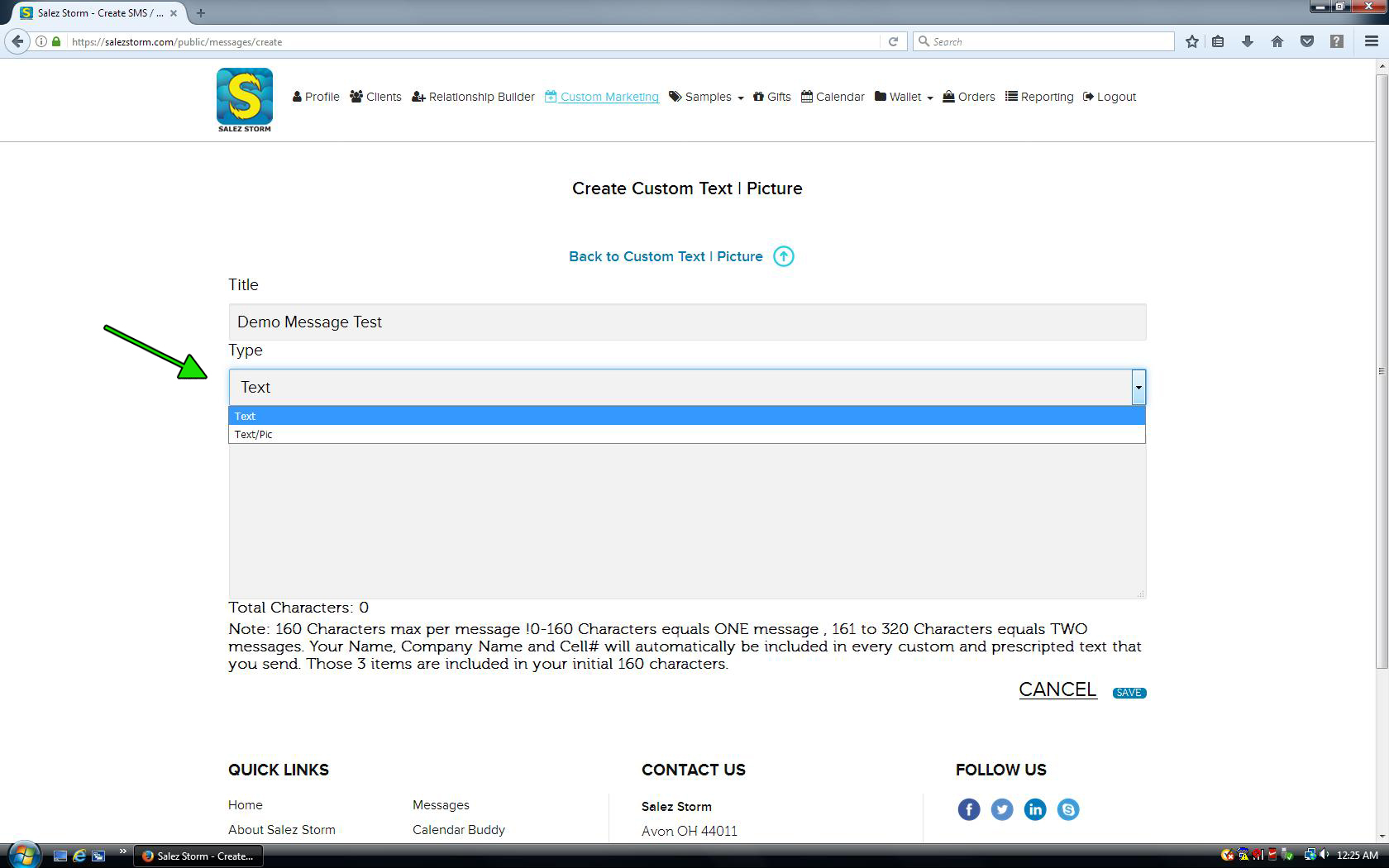
Task: Click the Facebook follow icon
Action: coord(968,809)
